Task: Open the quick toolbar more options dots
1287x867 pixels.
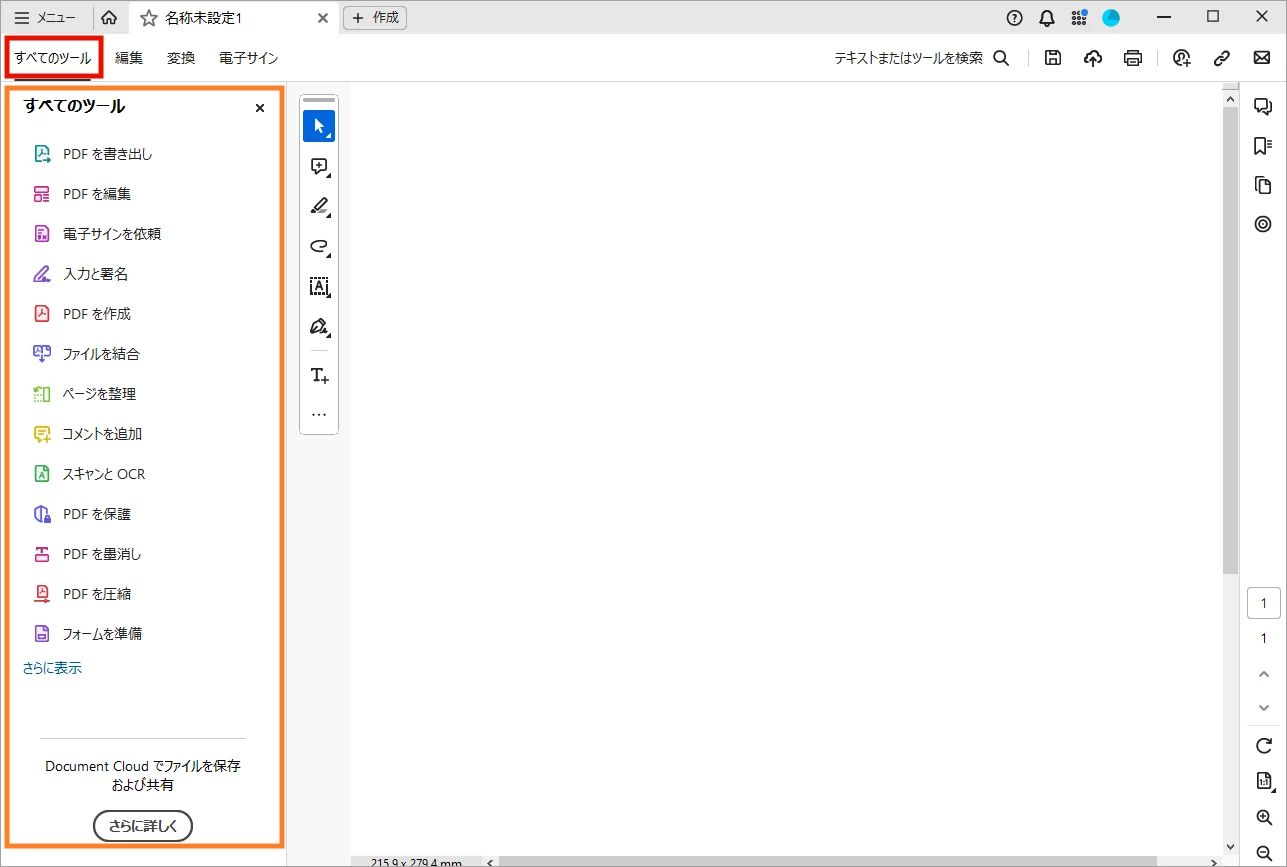Action: [319, 414]
